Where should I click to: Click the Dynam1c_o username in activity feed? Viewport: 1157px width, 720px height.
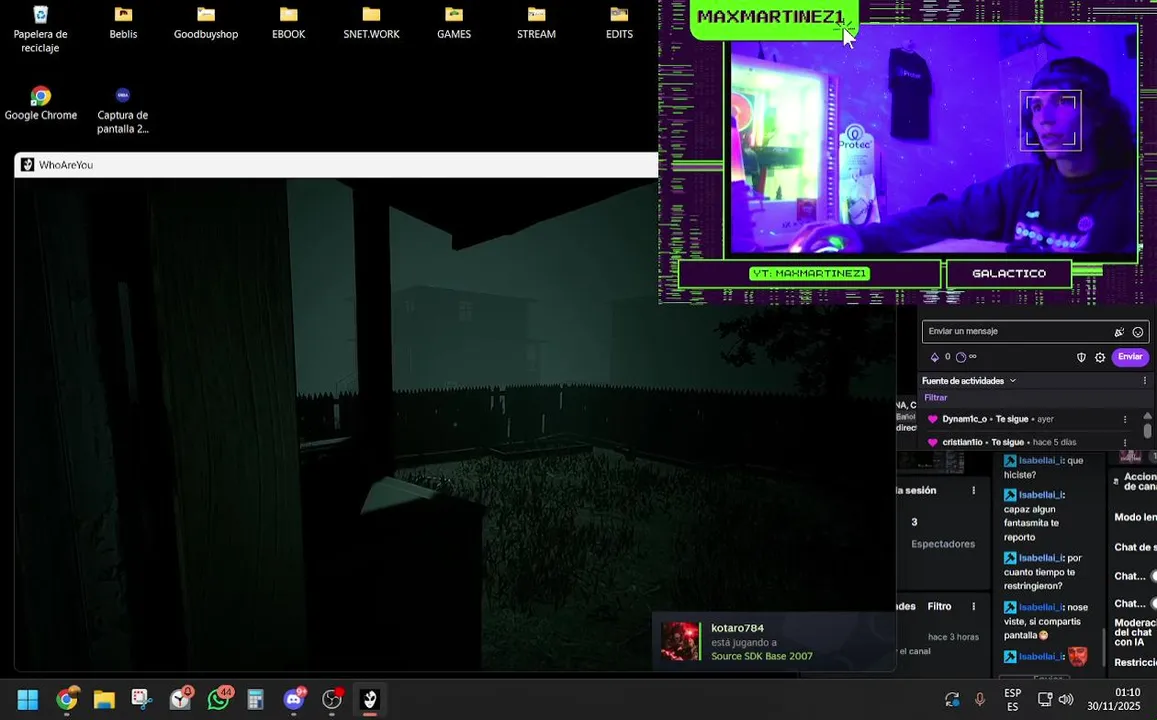[x=964, y=419]
